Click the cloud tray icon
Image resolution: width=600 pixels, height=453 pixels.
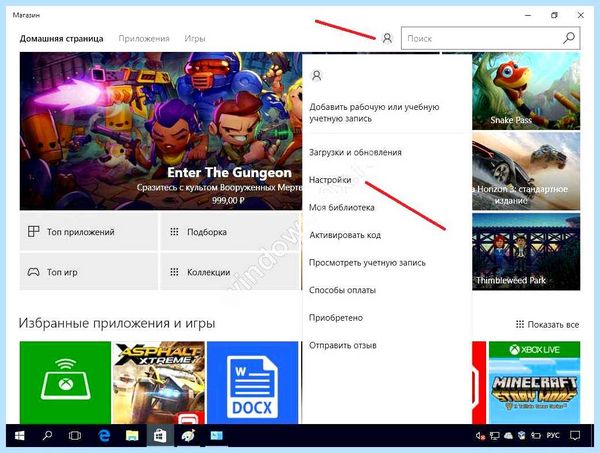tap(508, 435)
